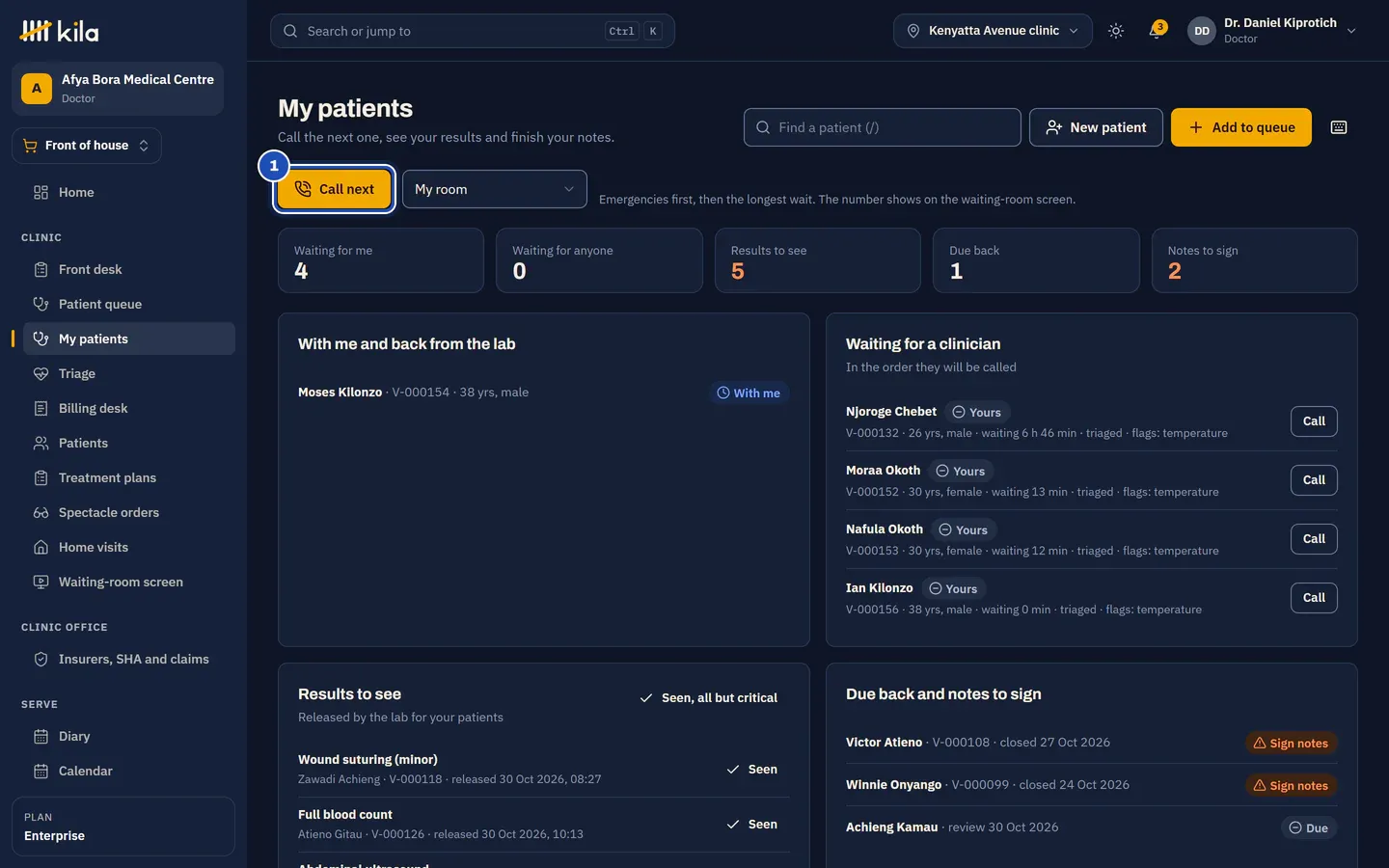Go to Home in the sidebar

(x=129, y=192)
